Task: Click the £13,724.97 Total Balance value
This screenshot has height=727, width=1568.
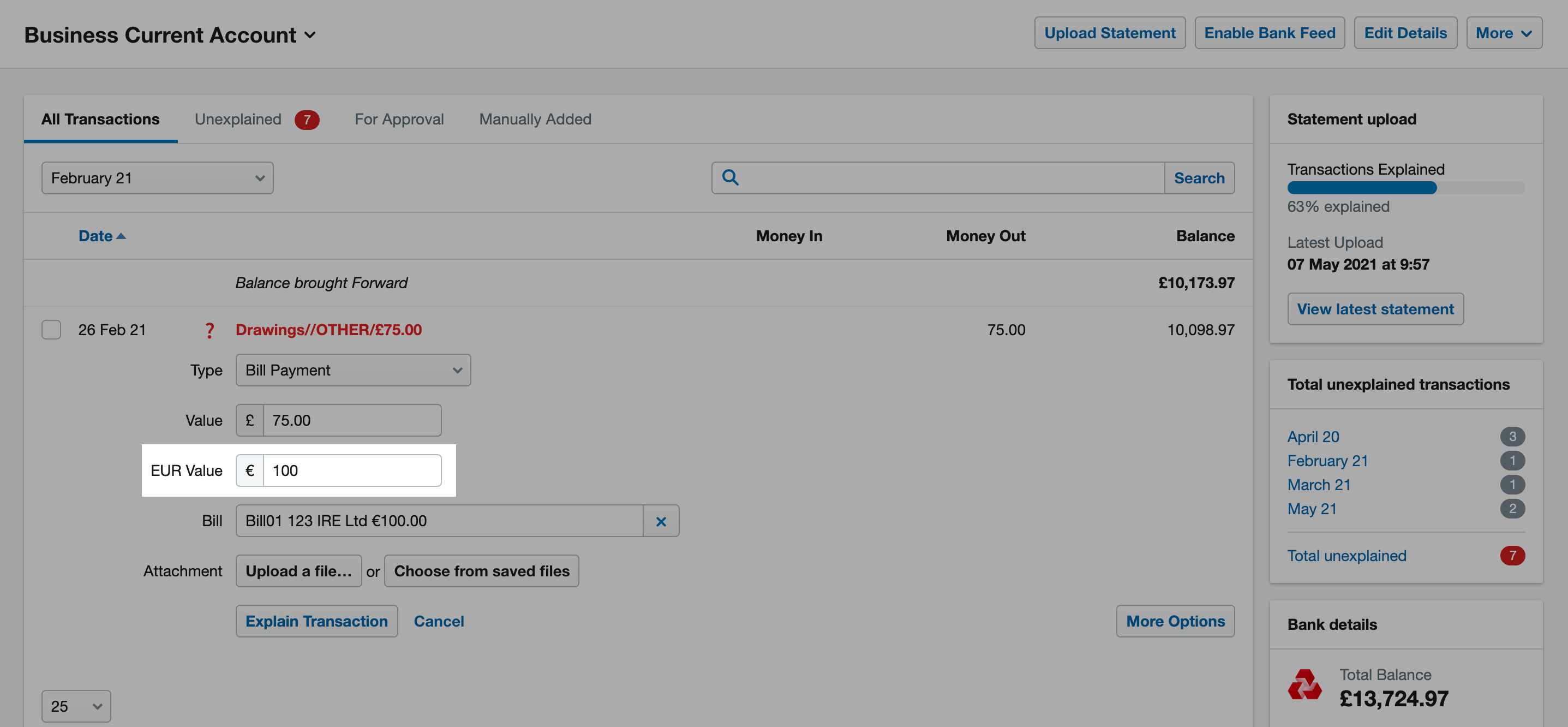Action: pos(1394,699)
